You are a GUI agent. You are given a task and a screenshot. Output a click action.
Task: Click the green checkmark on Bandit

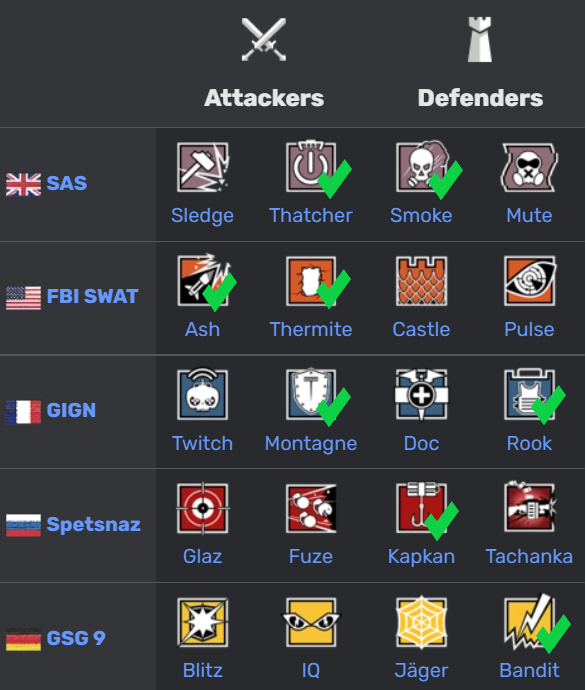(554, 634)
